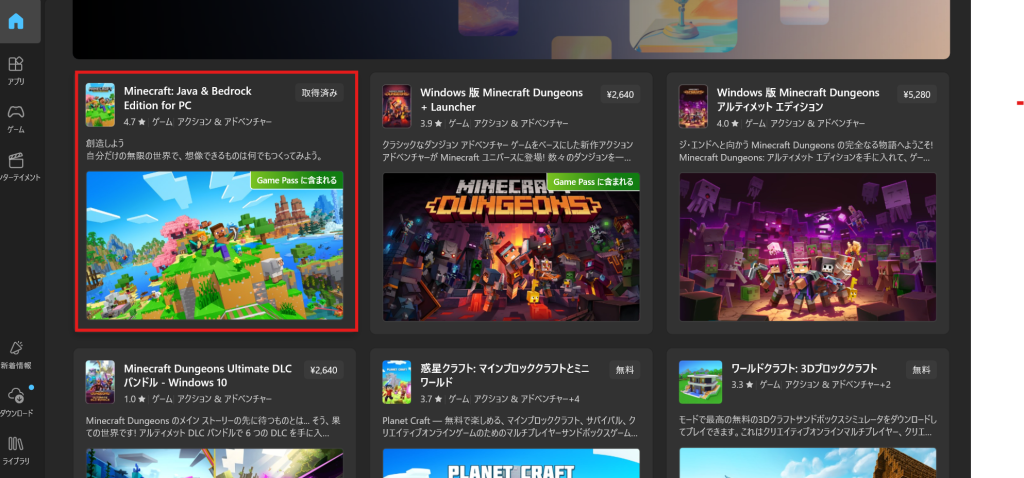Click the Minecraft Java & Bedrock app icon
Viewport: 1024px width, 478px height.
click(100, 105)
